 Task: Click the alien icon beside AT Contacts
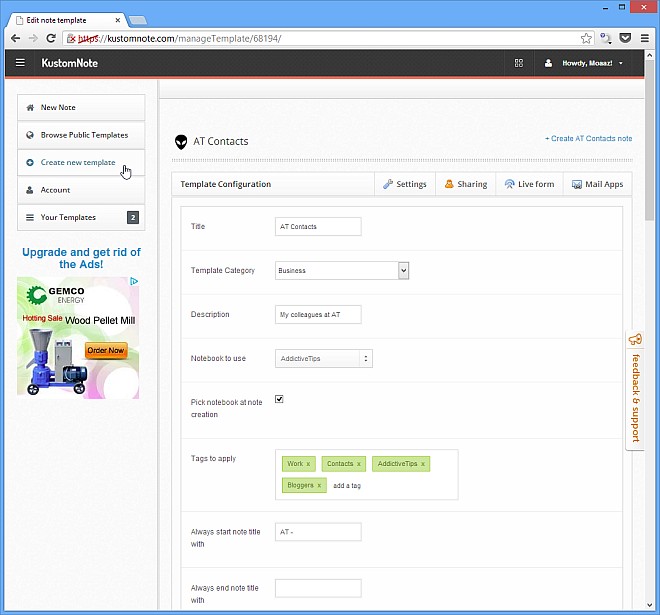click(x=181, y=142)
